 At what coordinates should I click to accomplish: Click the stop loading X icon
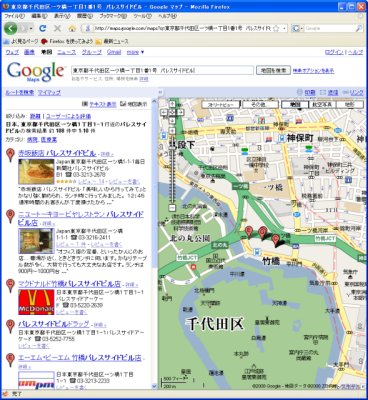[57, 29]
